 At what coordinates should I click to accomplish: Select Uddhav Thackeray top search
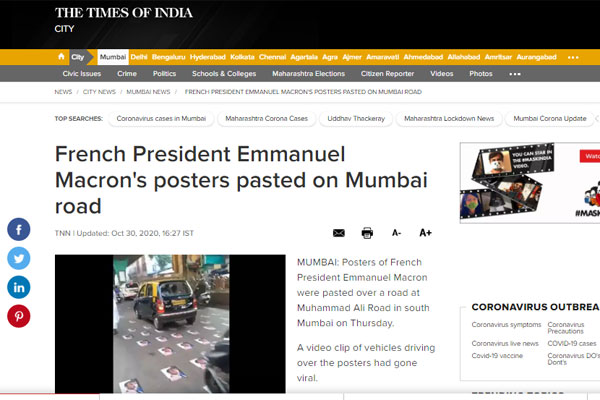tap(356, 119)
